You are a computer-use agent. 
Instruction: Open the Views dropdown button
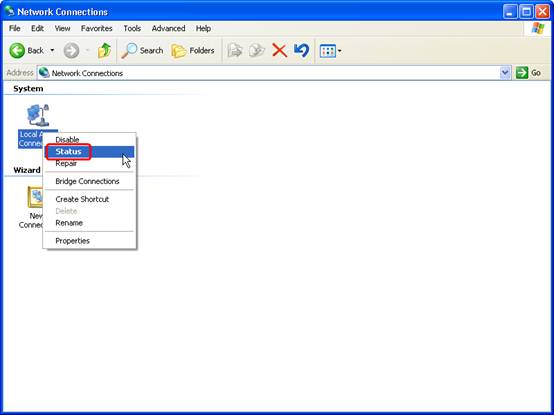330,51
